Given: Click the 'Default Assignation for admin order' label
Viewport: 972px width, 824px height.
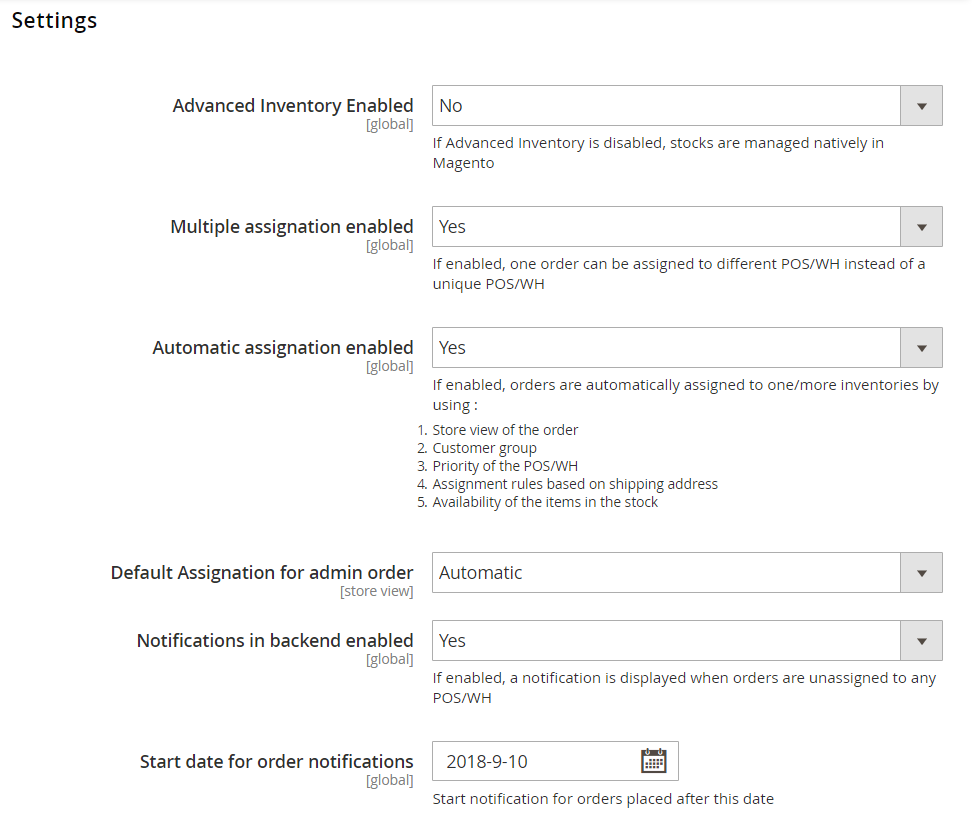Looking at the screenshot, I should pyautogui.click(x=262, y=573).
